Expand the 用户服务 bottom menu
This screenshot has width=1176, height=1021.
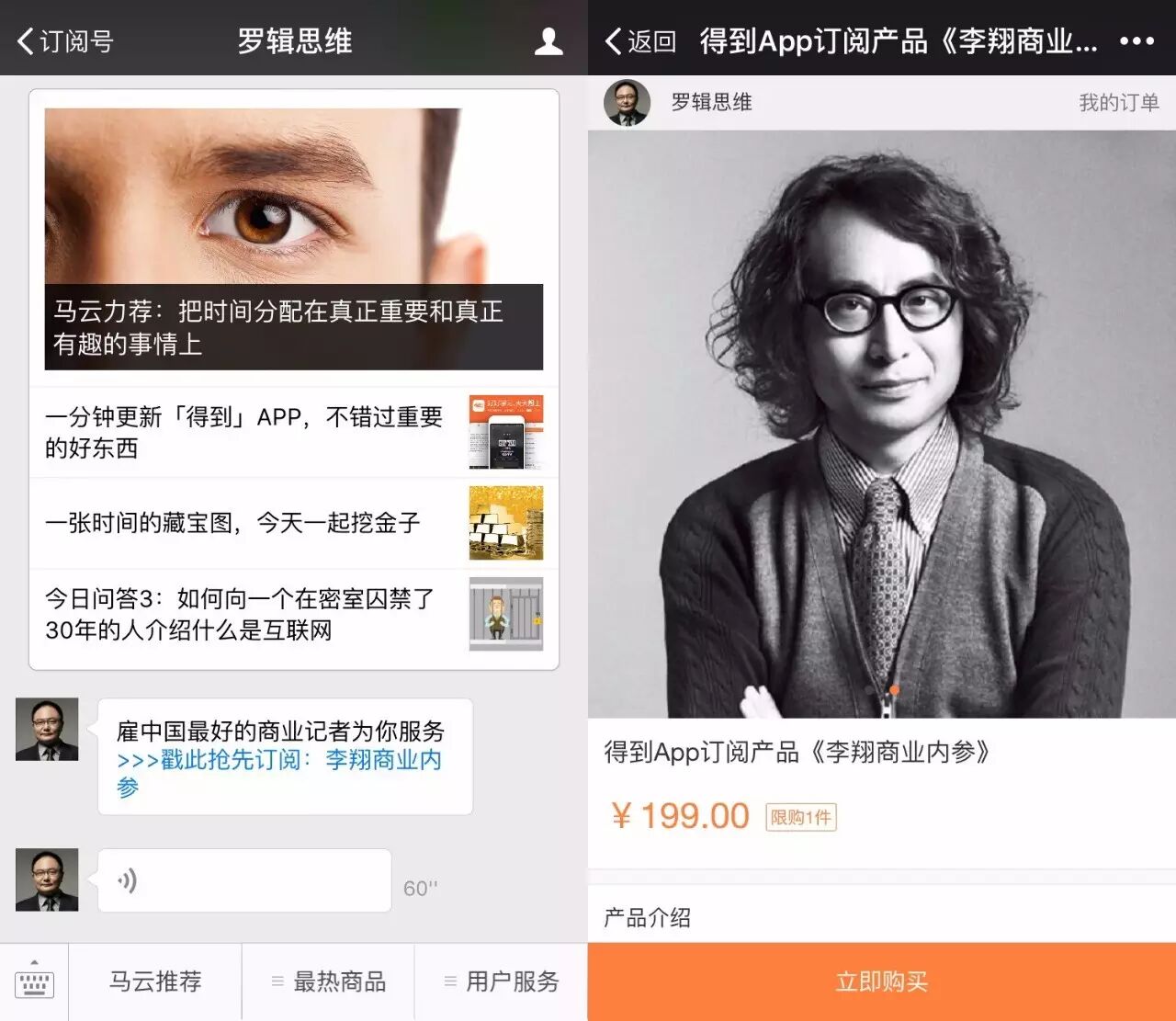[x=502, y=981]
